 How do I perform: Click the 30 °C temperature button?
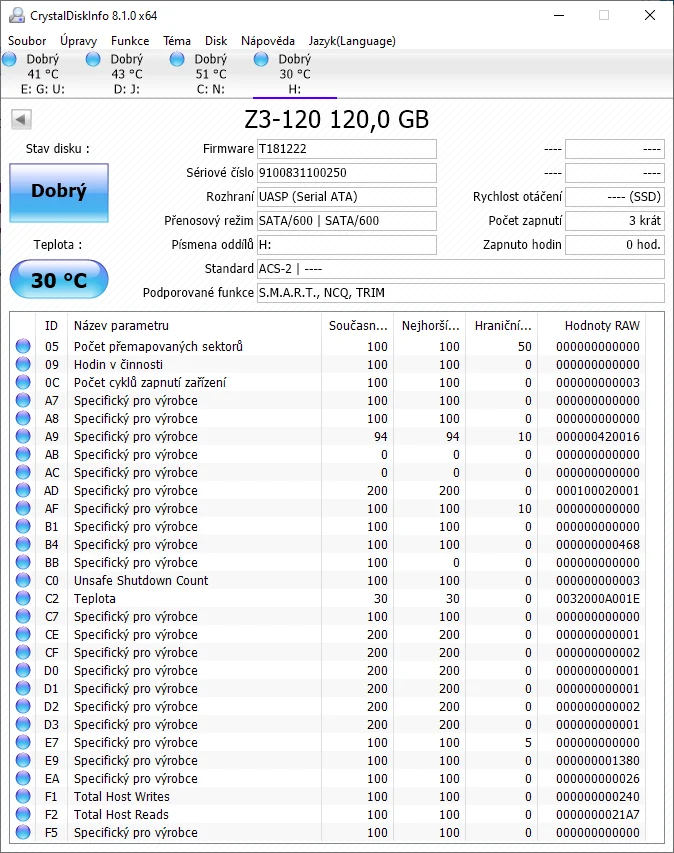(59, 279)
